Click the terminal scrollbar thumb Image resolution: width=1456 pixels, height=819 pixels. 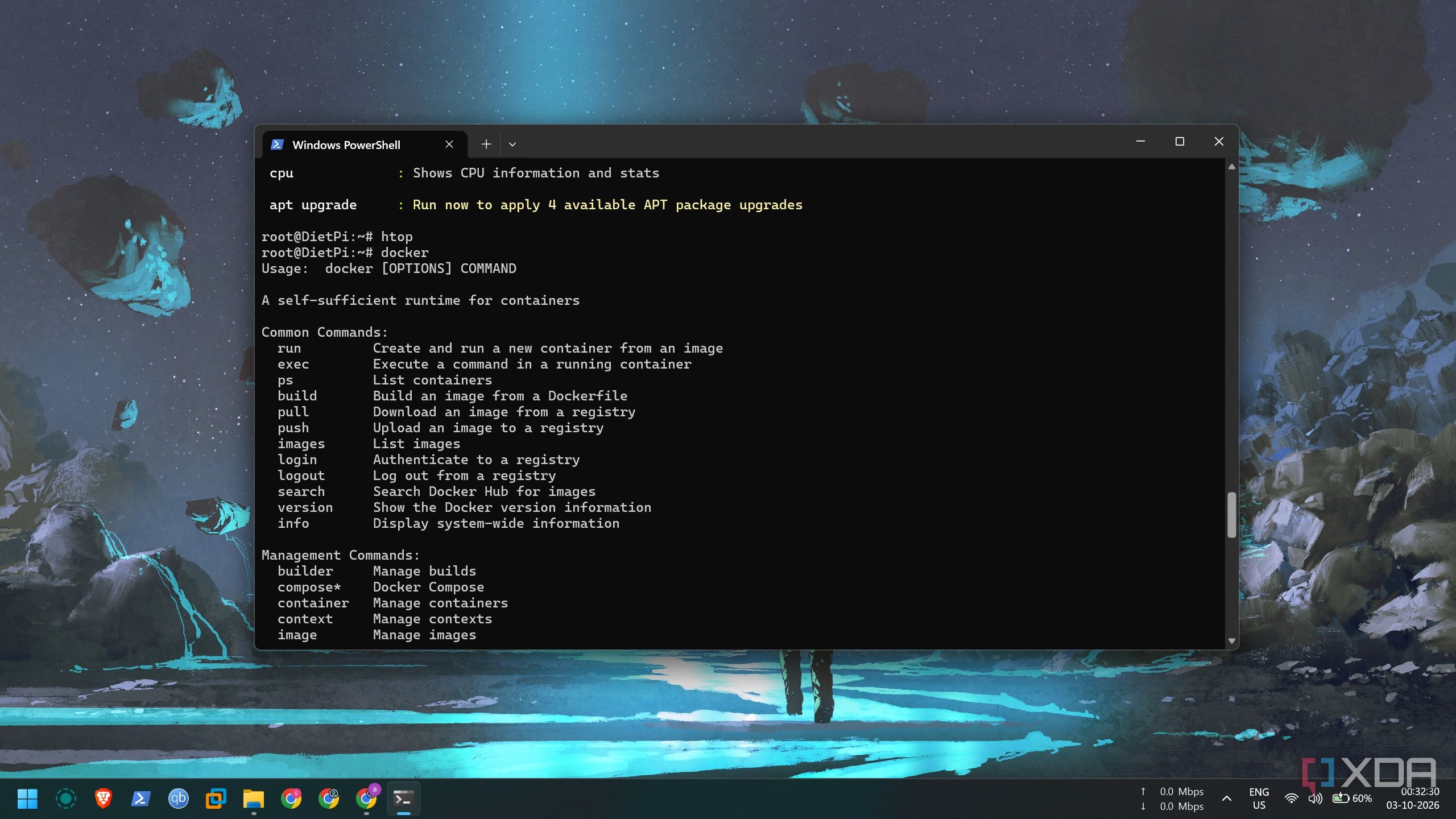[x=1231, y=515]
